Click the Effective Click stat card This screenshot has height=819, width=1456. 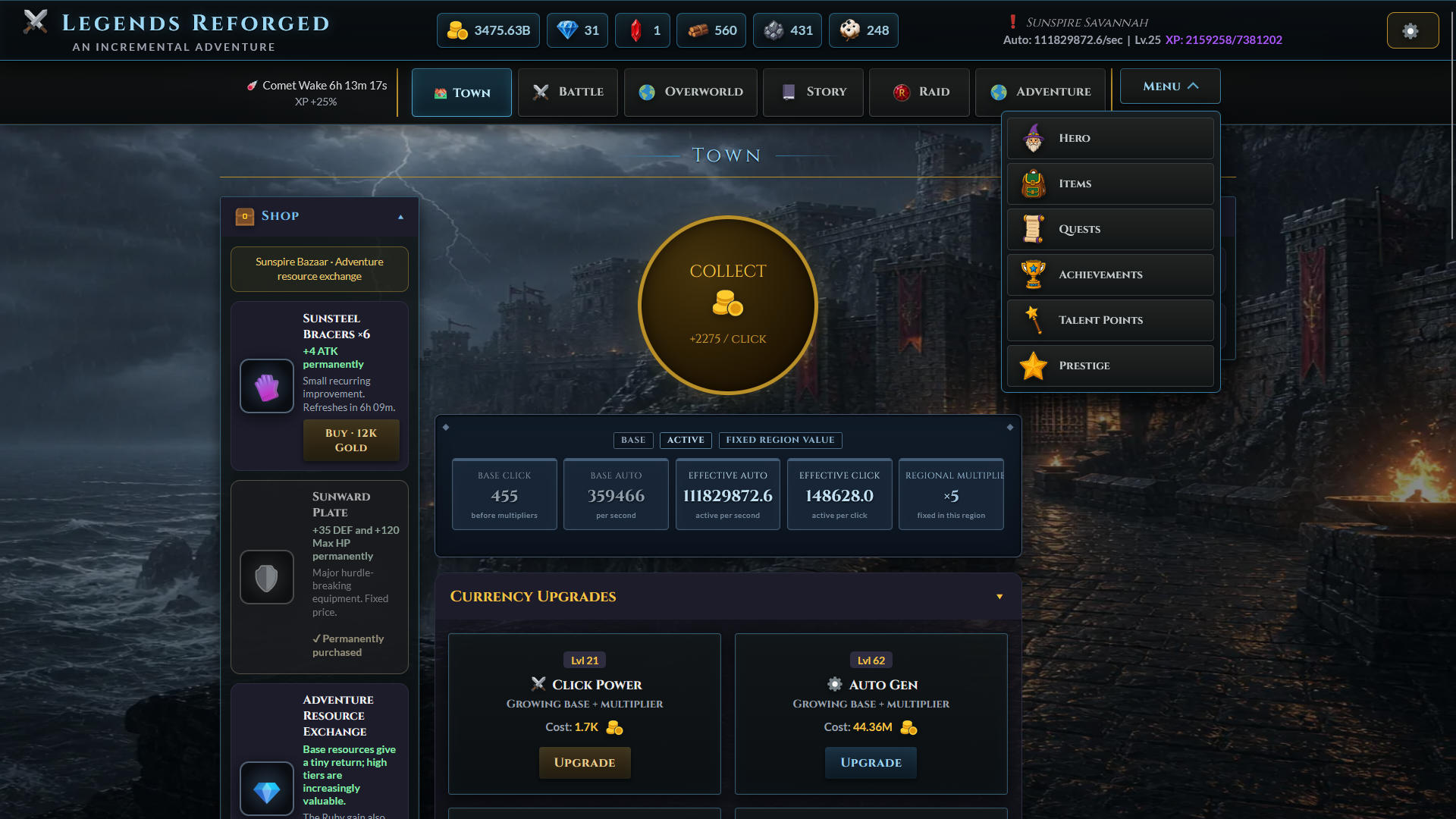point(839,494)
